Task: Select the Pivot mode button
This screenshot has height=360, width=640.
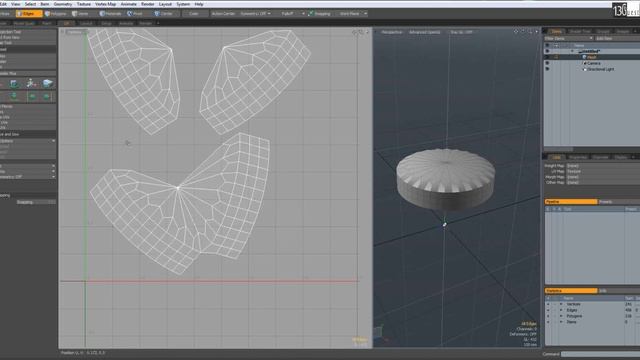Action: [136, 13]
